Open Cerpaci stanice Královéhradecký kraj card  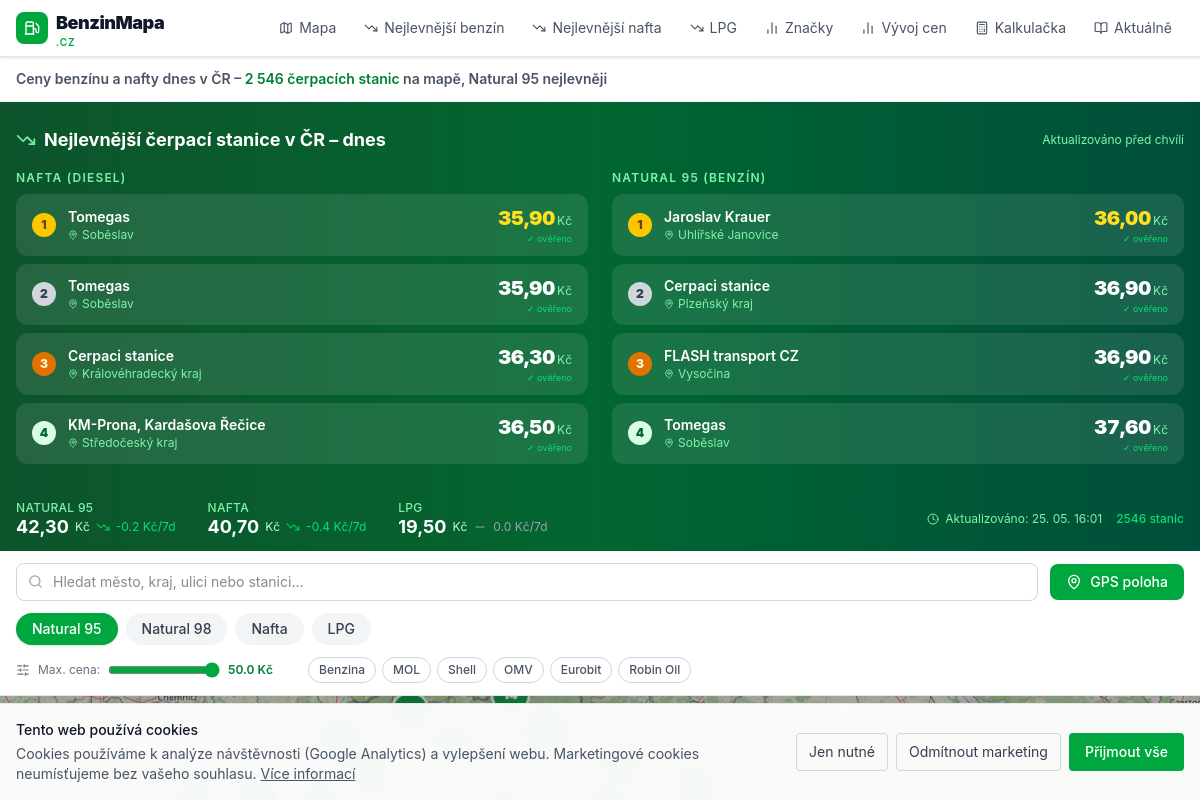click(302, 364)
